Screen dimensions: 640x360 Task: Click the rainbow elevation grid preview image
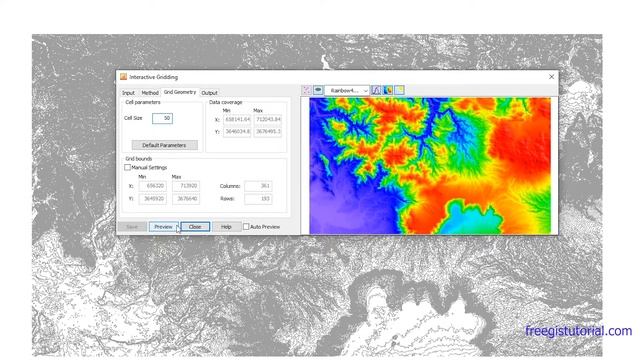[430, 166]
